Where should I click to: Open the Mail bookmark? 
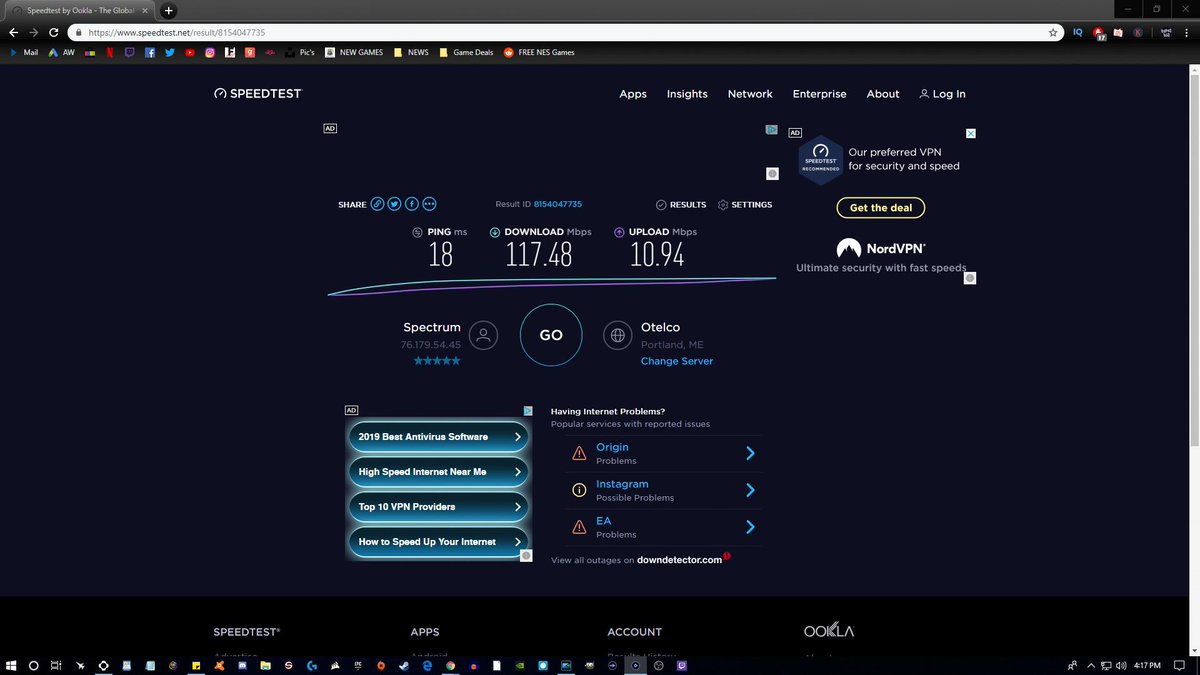tap(23, 52)
